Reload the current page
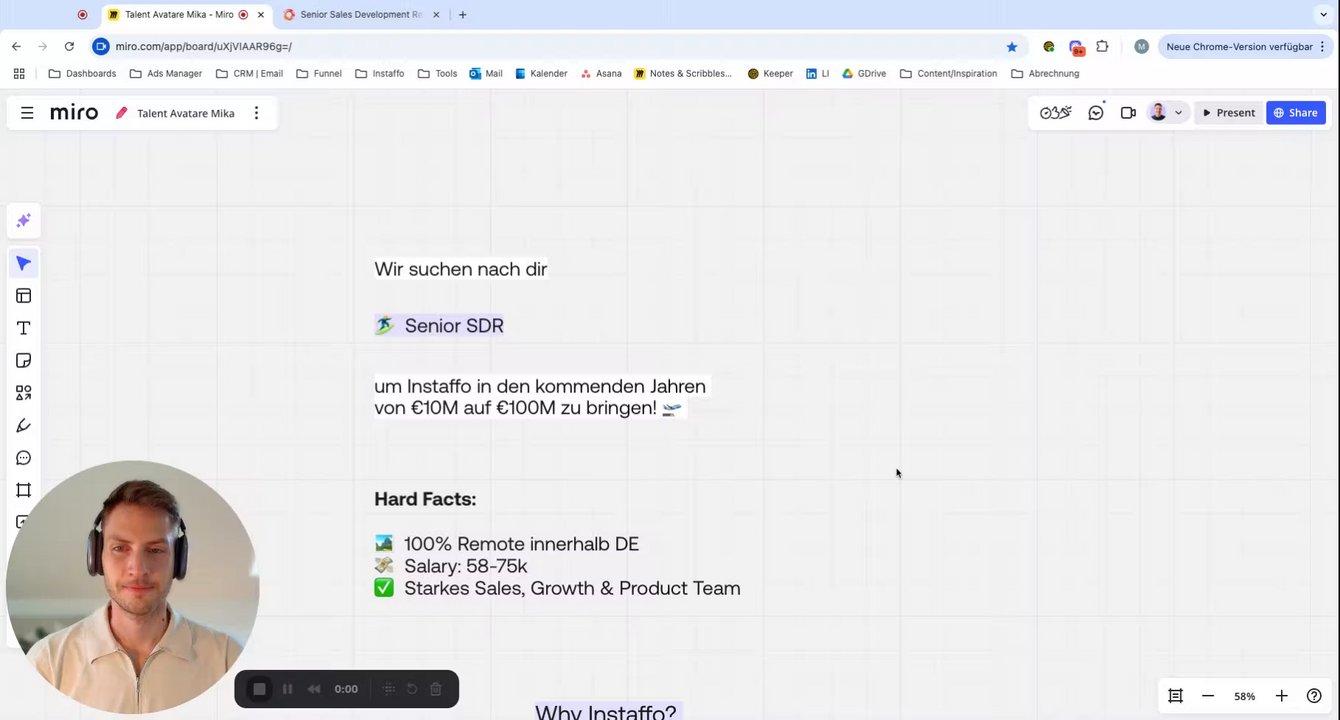 [x=69, y=46]
